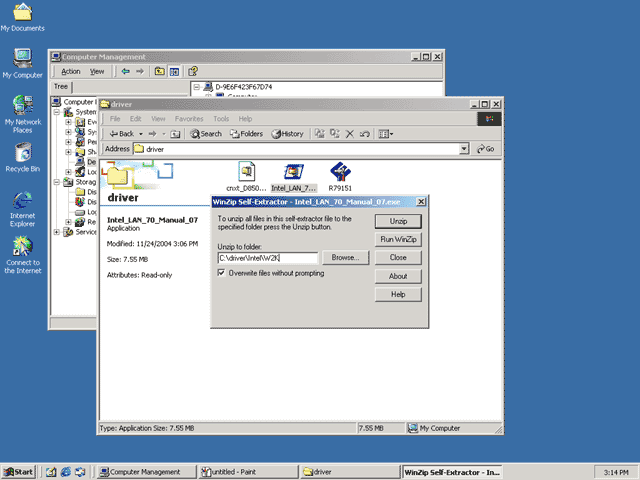Image resolution: width=640 pixels, height=480 pixels.
Task: Click the help icon in Computer Management toolbar
Action: (x=193, y=71)
